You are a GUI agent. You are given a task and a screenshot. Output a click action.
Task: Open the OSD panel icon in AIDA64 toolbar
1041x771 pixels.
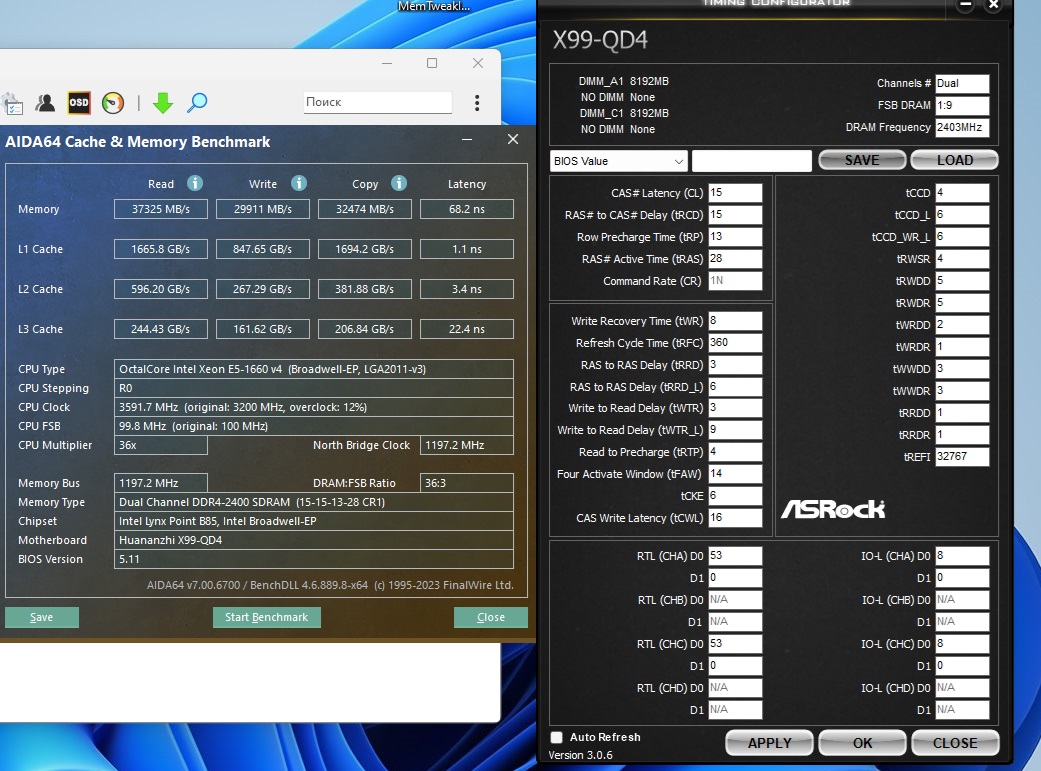point(79,102)
